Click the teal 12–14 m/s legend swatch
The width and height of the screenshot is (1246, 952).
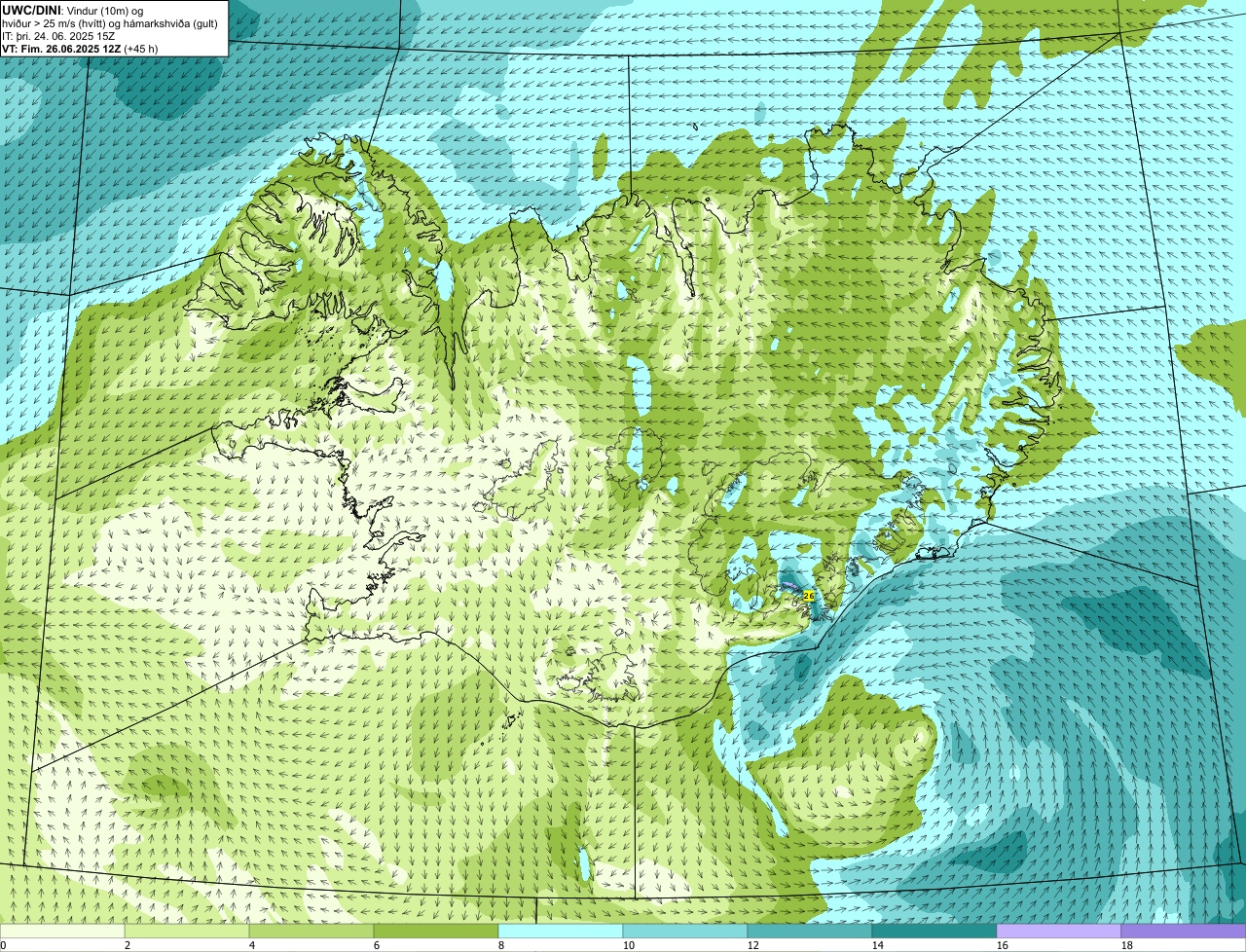(x=811, y=931)
